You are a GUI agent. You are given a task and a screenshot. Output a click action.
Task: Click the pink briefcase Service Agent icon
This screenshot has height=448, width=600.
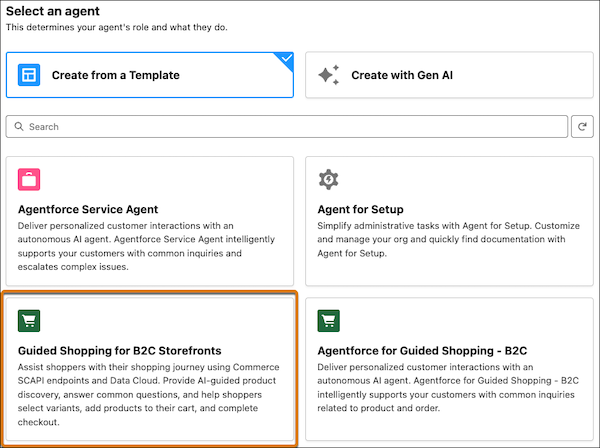click(x=29, y=179)
